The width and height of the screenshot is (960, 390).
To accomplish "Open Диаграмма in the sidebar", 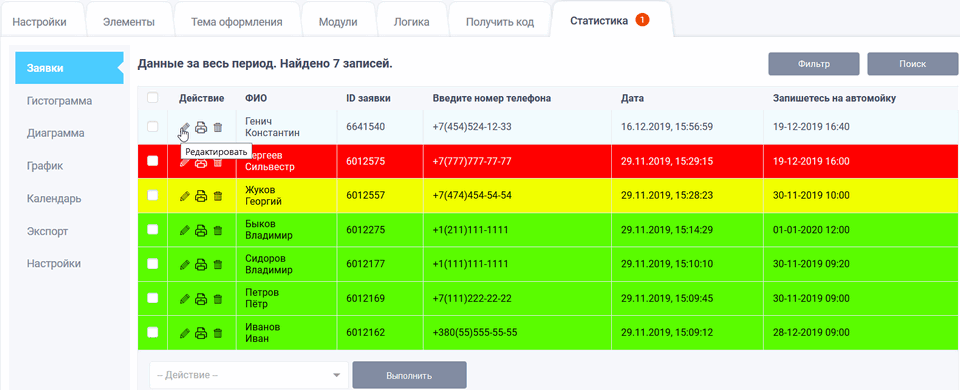I will (56, 133).
